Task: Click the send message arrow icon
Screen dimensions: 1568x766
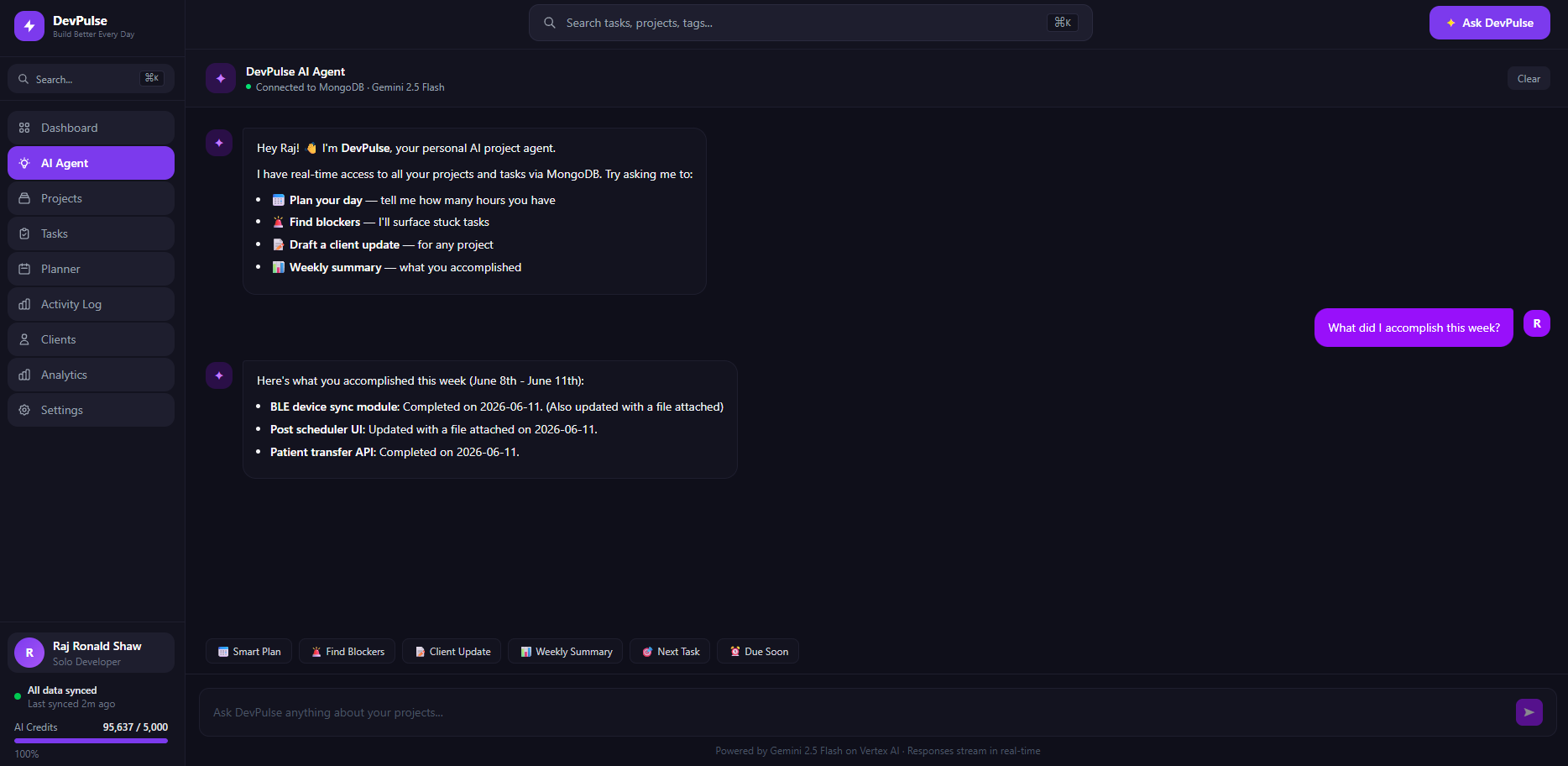Action: 1529,712
